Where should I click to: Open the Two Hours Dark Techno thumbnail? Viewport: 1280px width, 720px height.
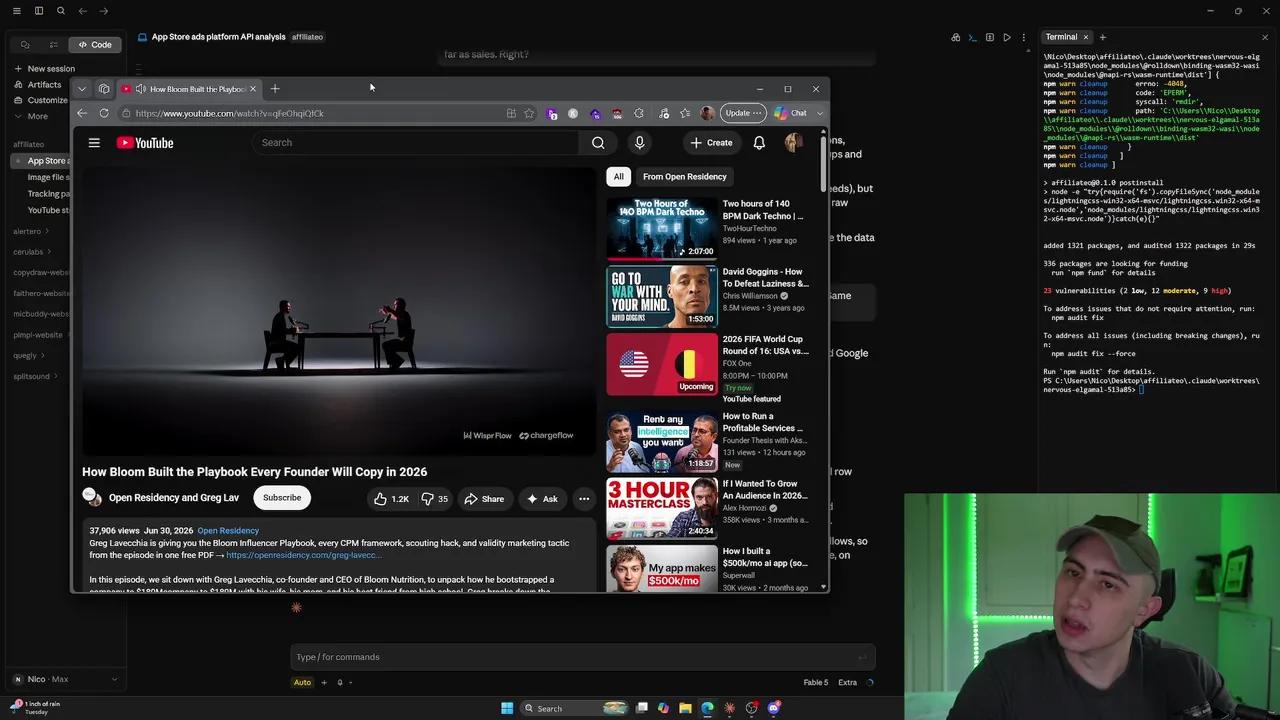coord(661,228)
